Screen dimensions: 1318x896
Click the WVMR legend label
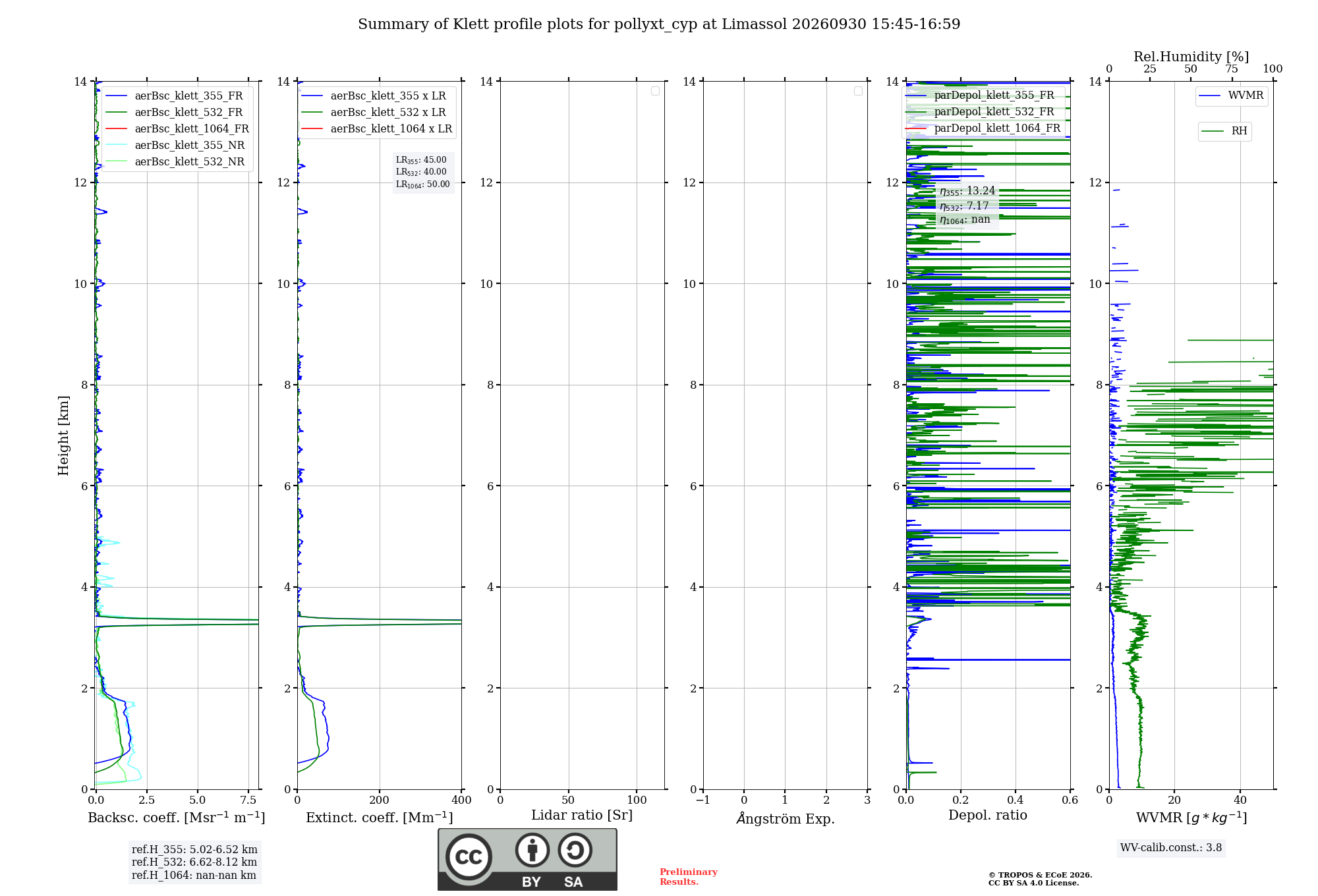click(1246, 96)
